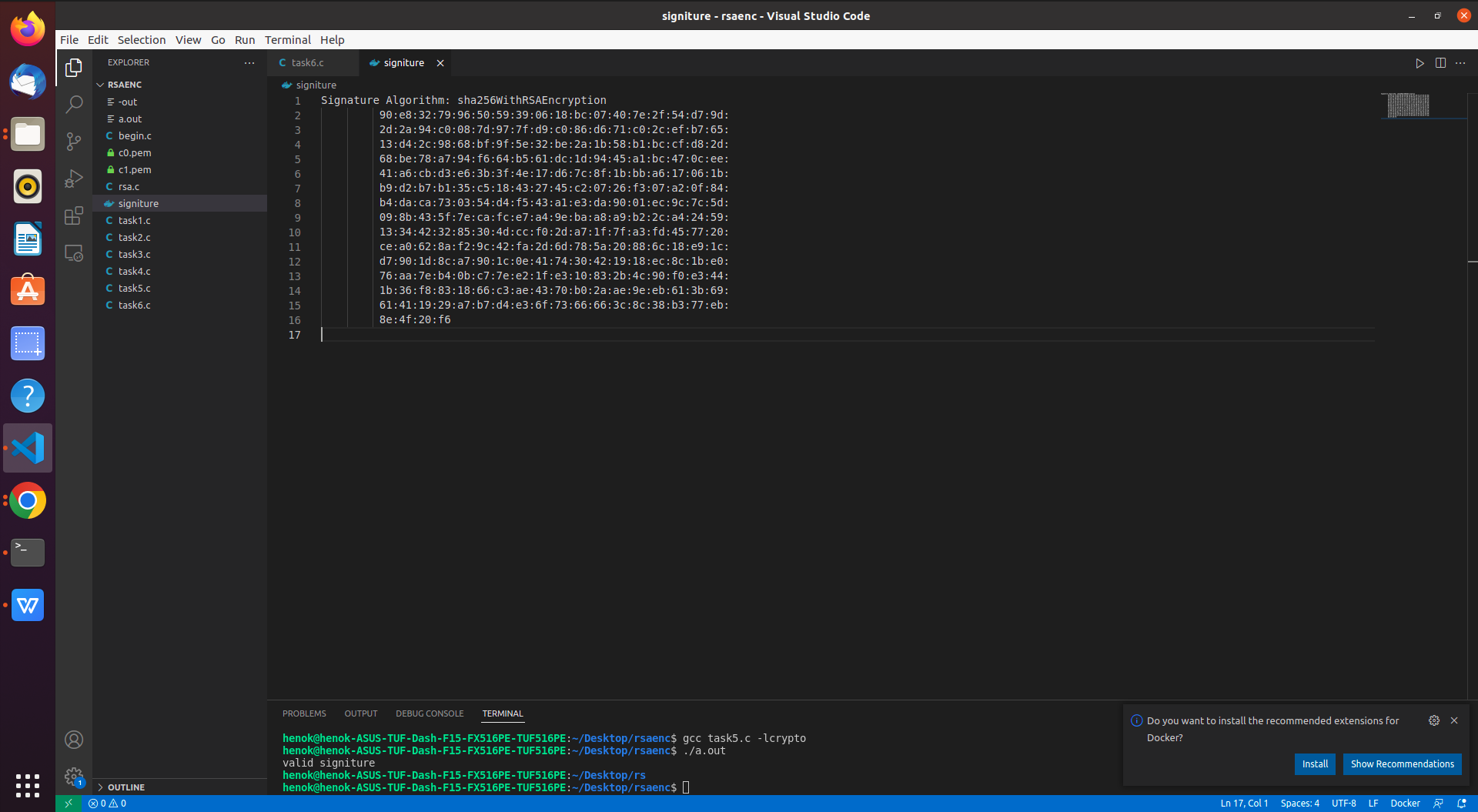Open the Remote Explorer view
This screenshot has width=1478, height=812.
(73, 252)
